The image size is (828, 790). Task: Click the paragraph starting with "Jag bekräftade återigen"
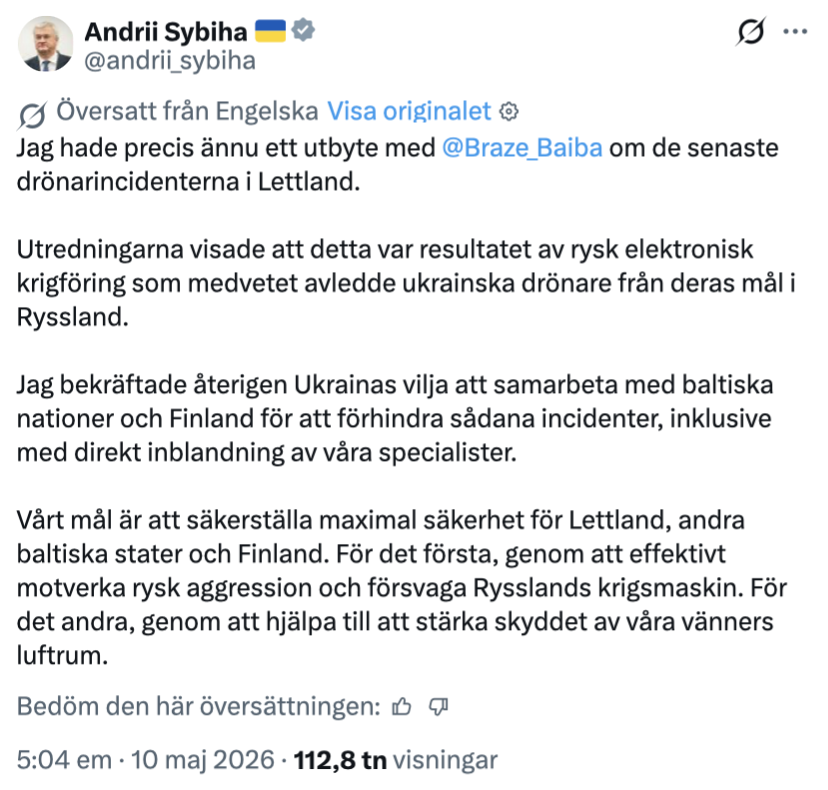click(395, 418)
